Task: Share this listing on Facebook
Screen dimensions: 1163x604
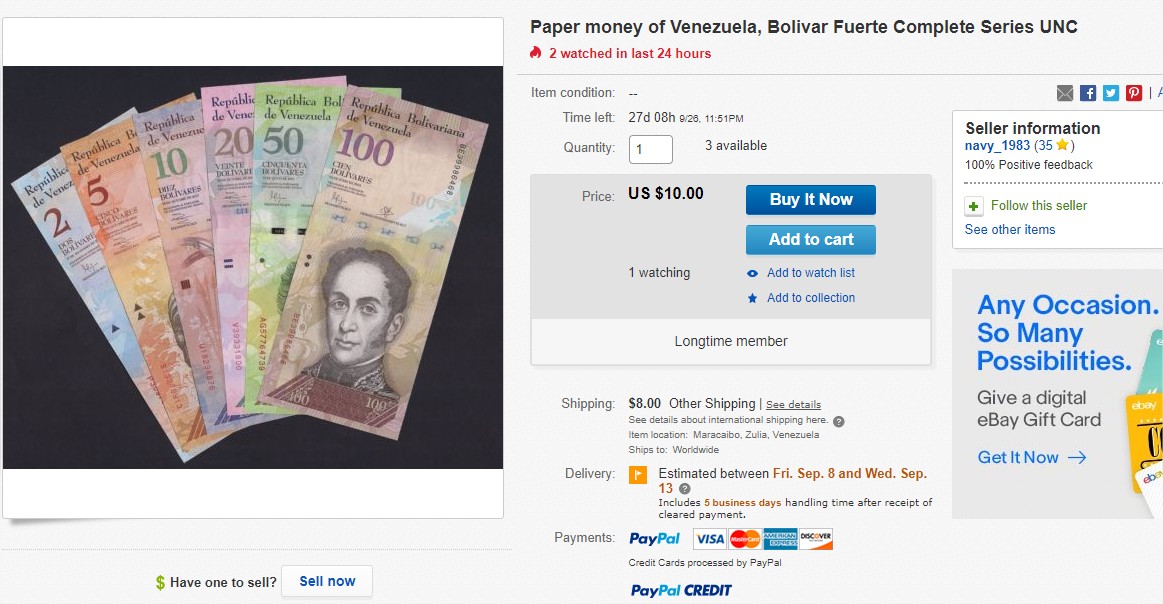Action: click(x=1088, y=93)
